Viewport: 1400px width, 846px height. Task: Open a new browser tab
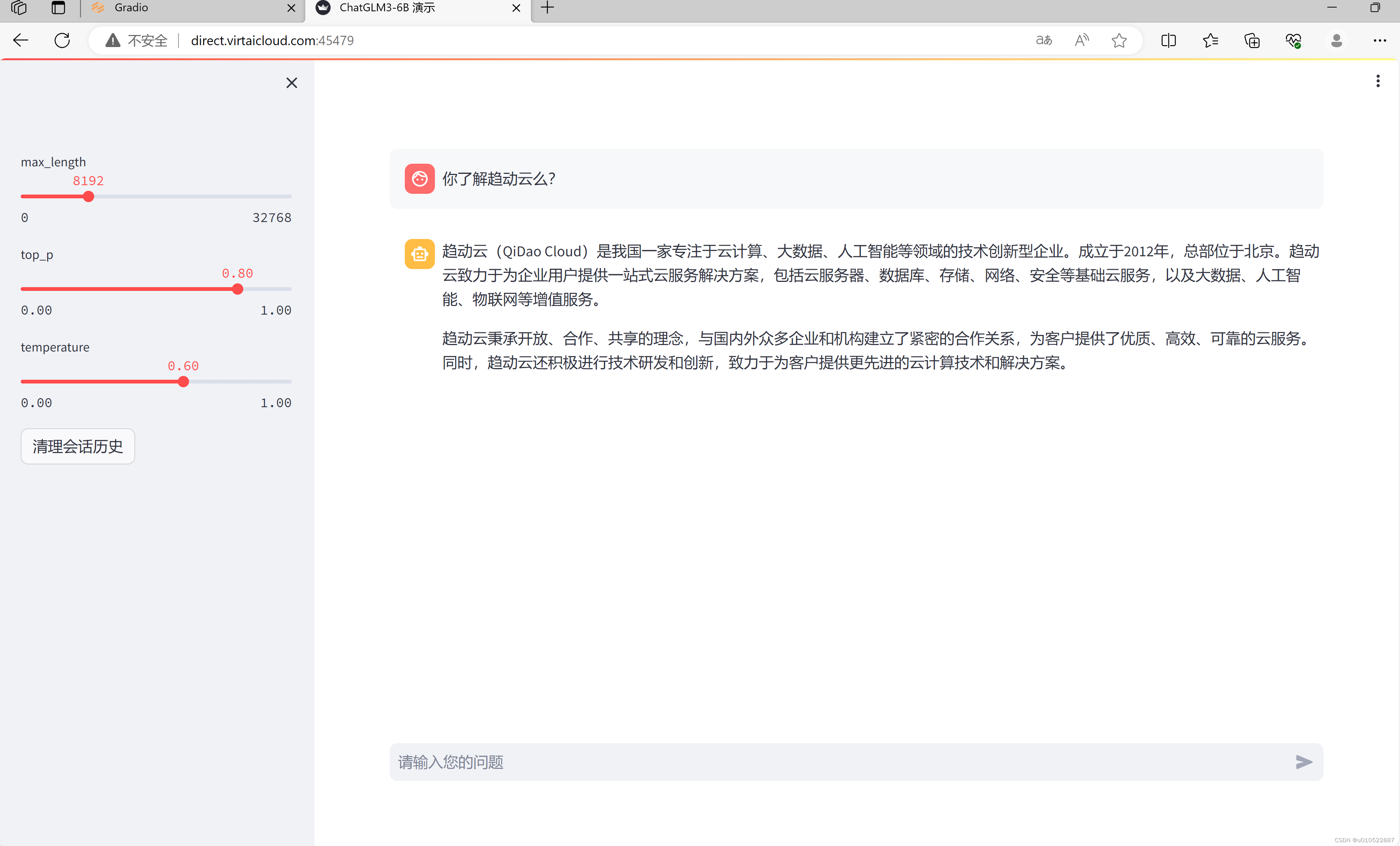tap(547, 8)
